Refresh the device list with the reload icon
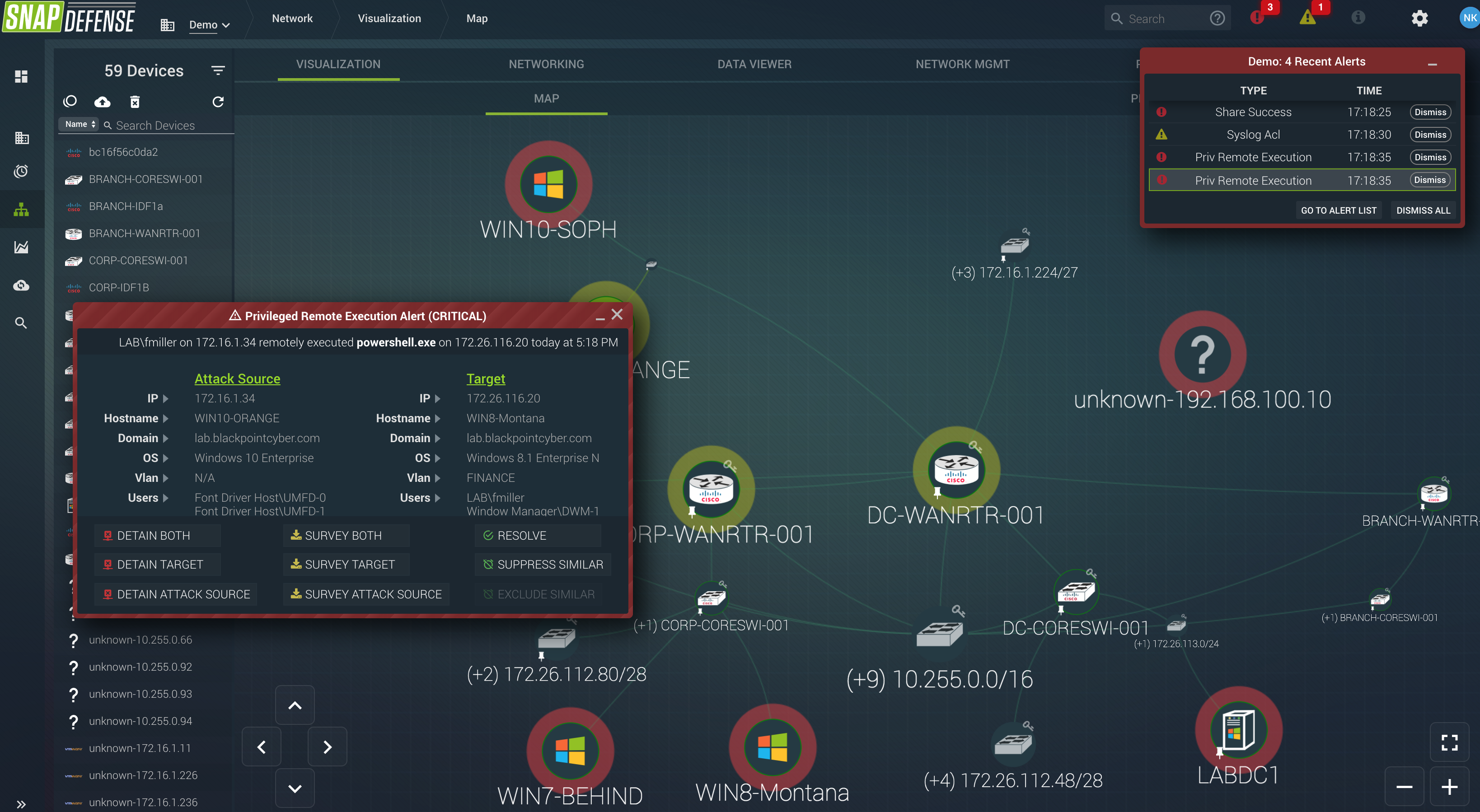 point(218,102)
